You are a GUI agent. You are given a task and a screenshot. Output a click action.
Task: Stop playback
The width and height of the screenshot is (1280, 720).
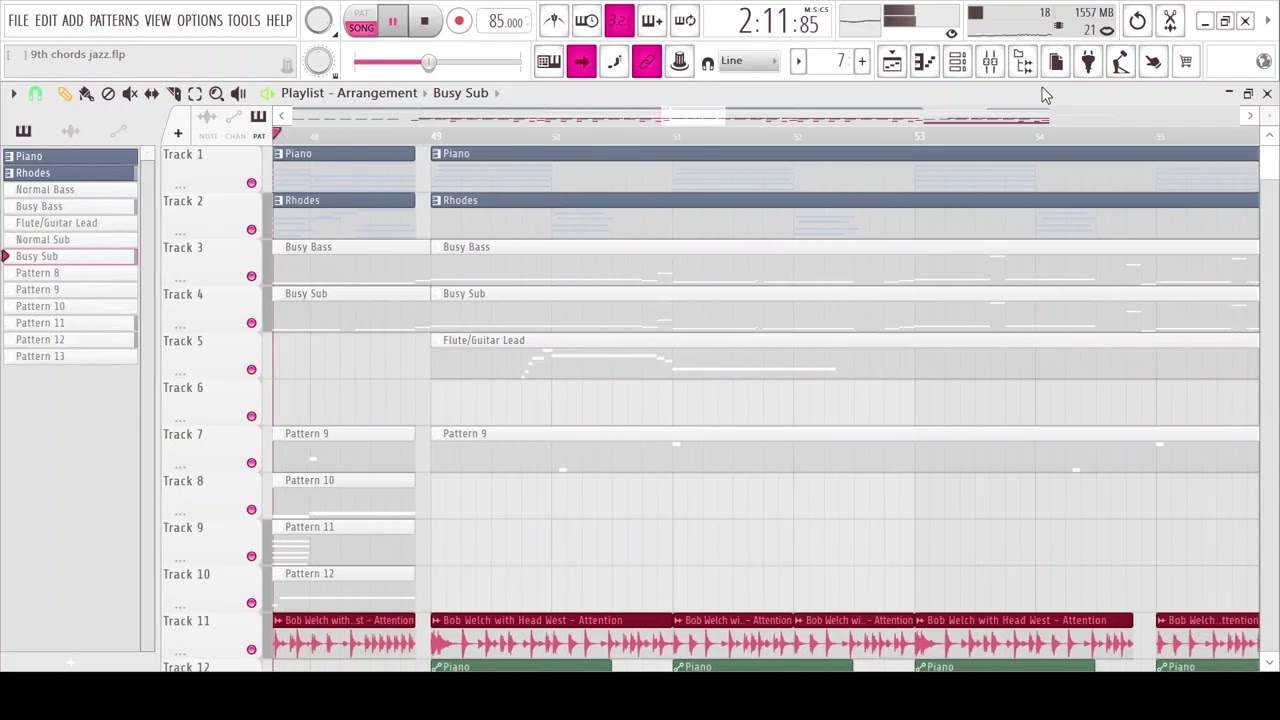424,21
